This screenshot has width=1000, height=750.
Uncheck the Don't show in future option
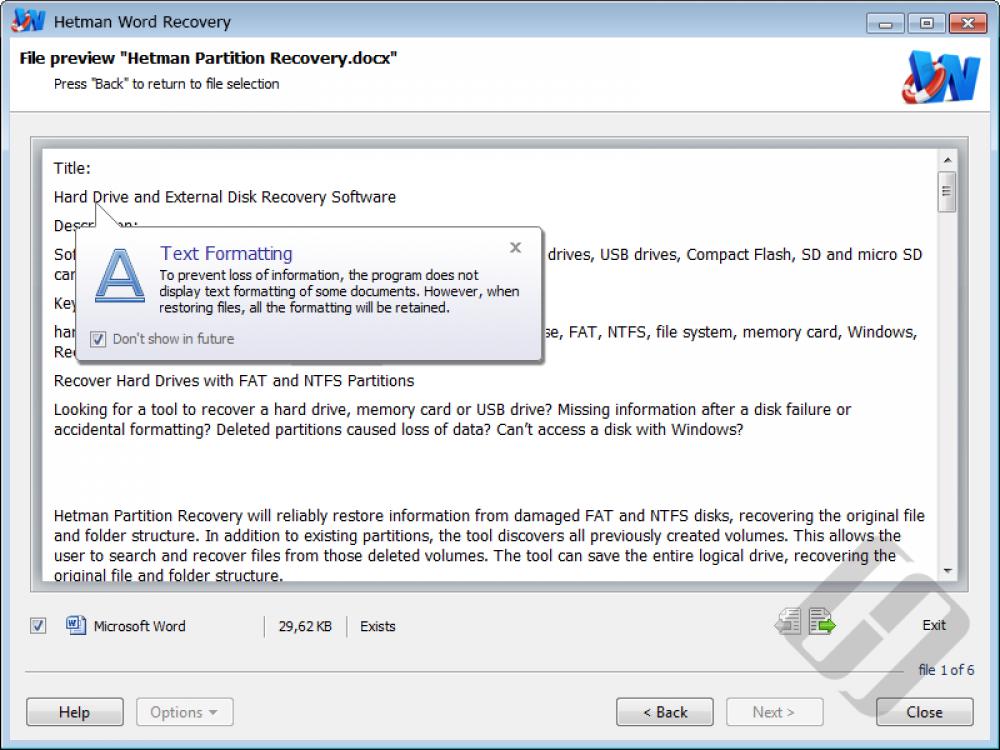[x=97, y=338]
